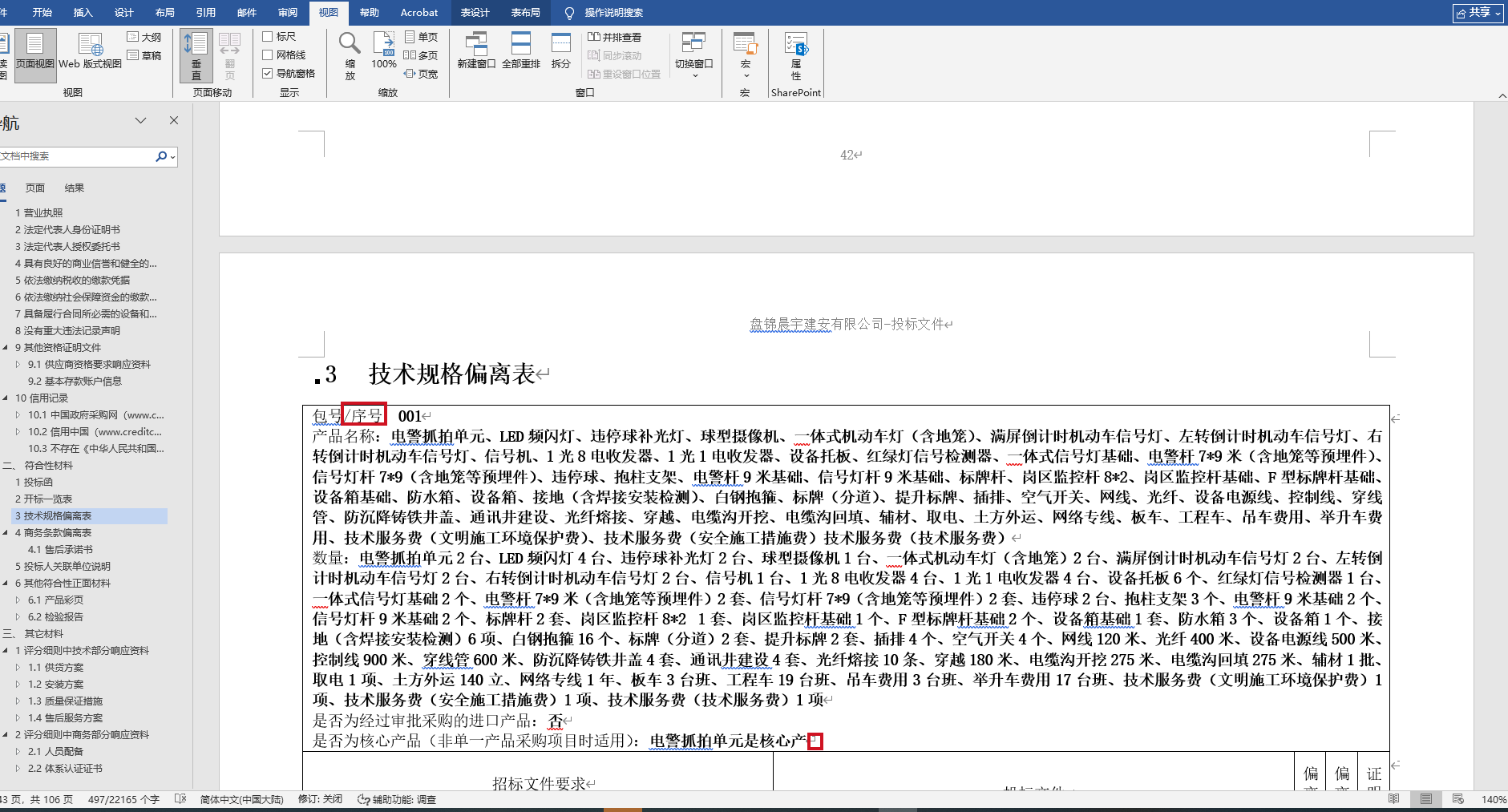Screen dimensions: 1508x812
Task: Jump to heading 2.2 体系认证证书
Action: 65,769
